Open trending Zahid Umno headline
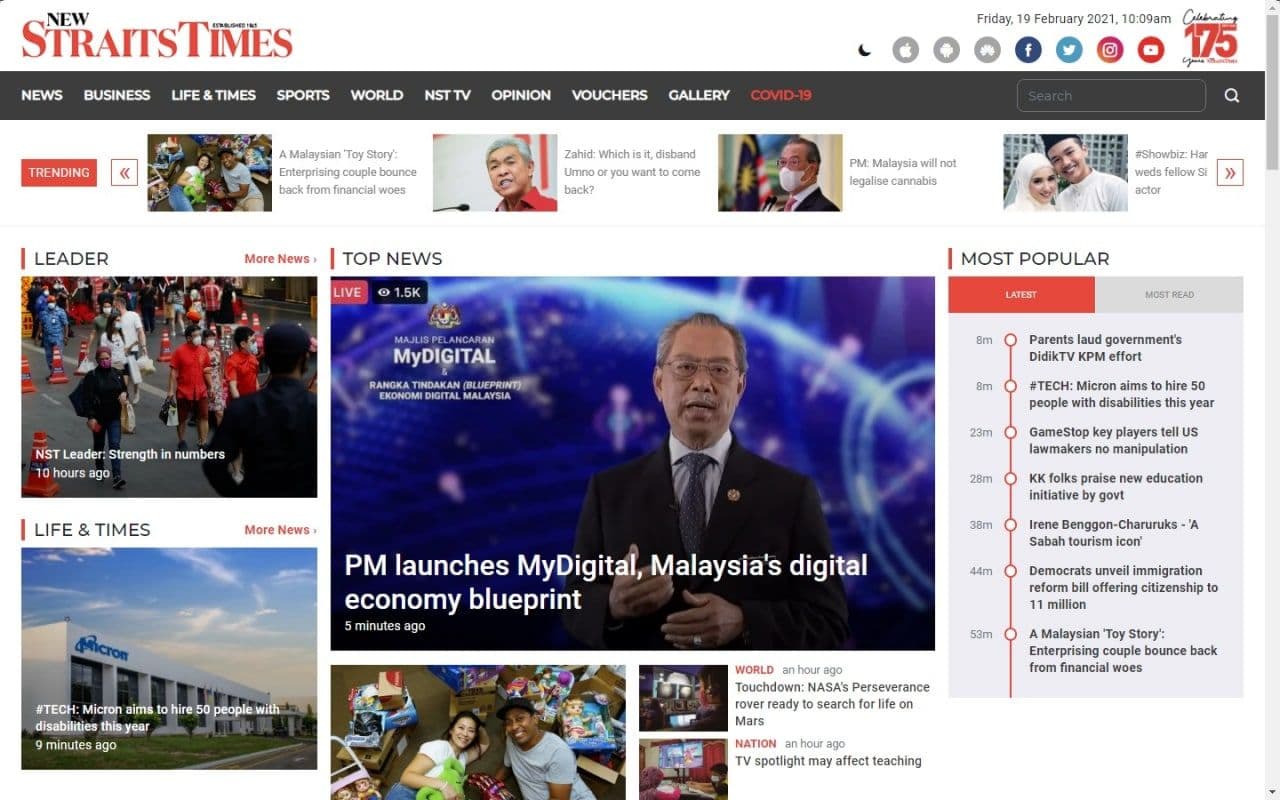1280x800 pixels. [632, 172]
